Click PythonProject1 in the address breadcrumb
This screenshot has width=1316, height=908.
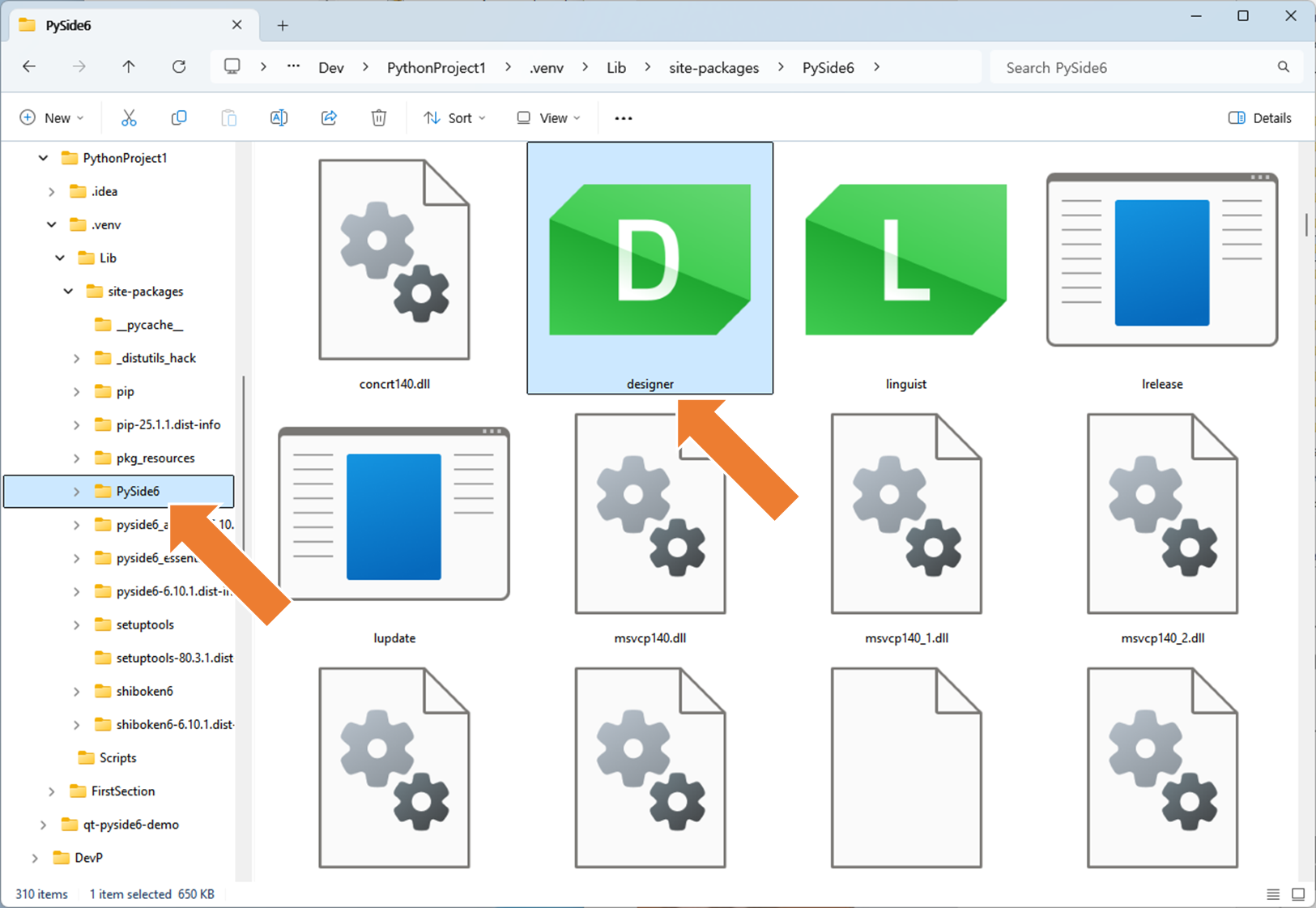(x=437, y=67)
